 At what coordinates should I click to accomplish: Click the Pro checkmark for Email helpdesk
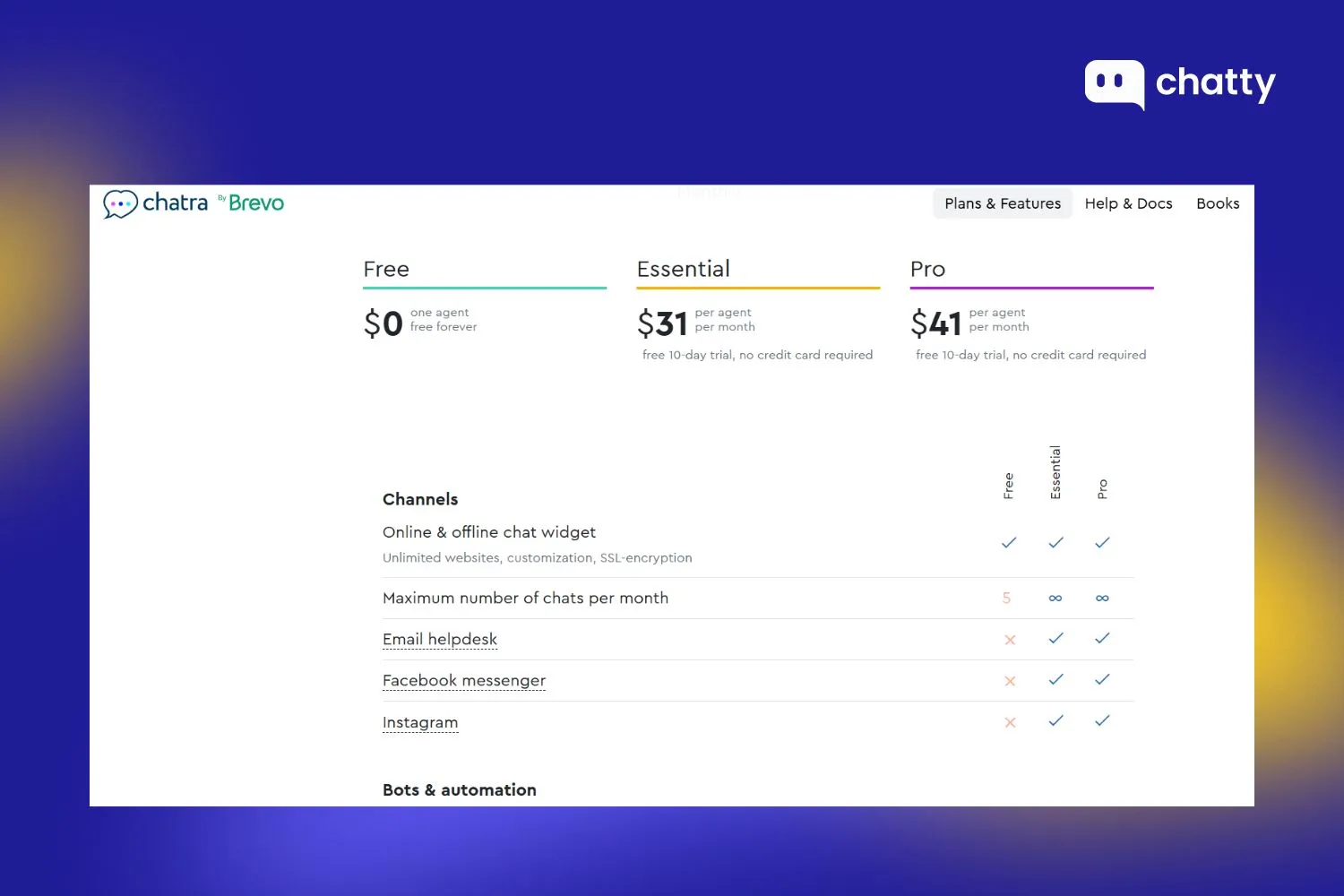pyautogui.click(x=1102, y=638)
